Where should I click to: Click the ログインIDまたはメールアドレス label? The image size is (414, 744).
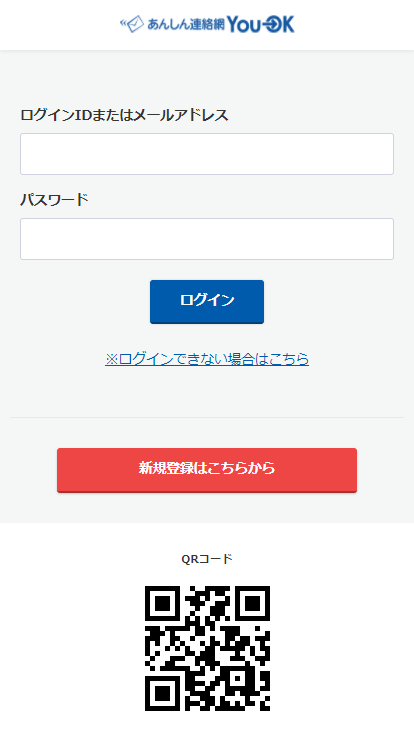coord(124,115)
